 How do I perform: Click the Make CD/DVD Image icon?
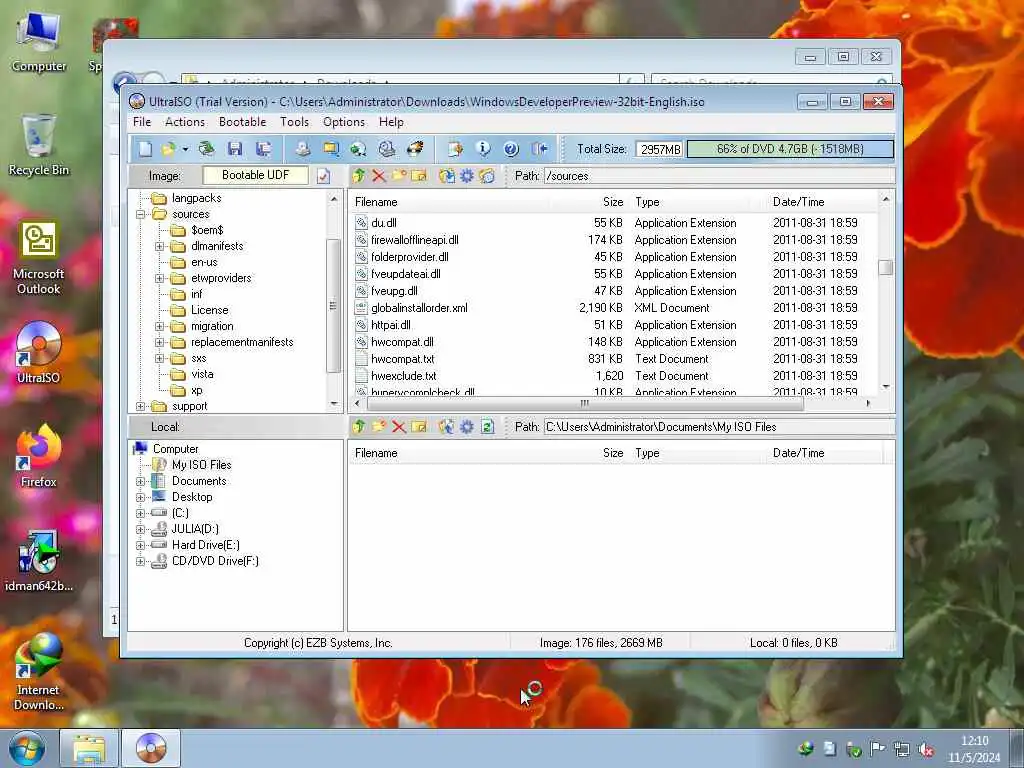(x=302, y=149)
